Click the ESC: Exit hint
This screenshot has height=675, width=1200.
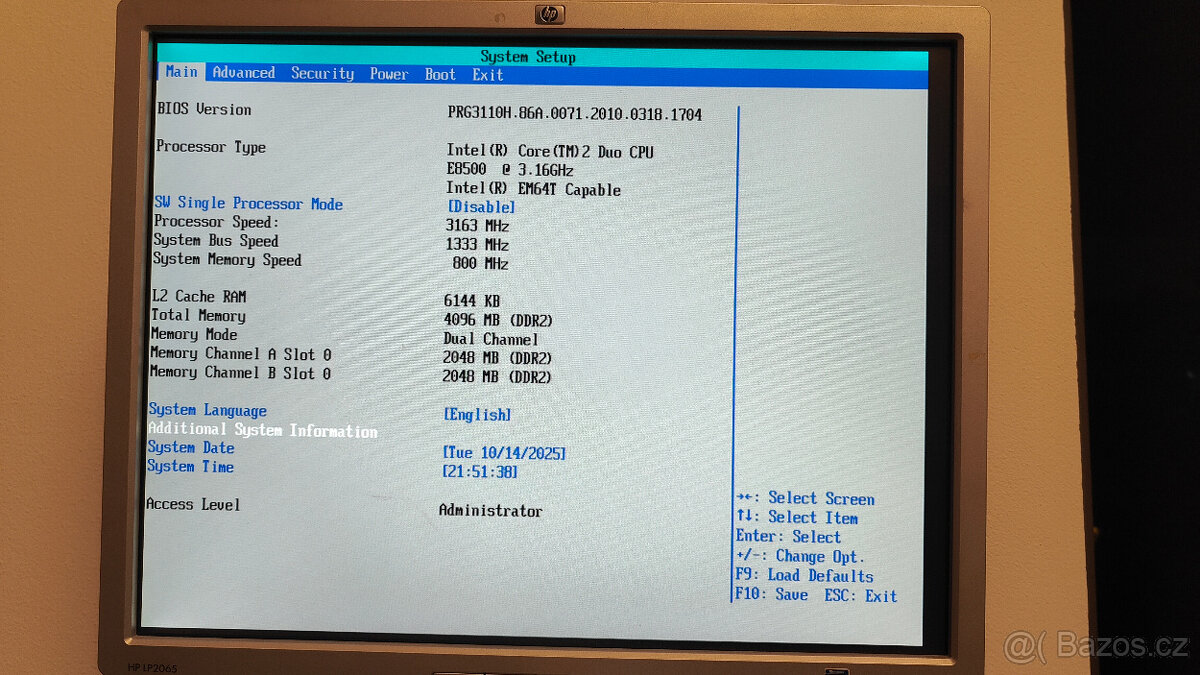pos(862,595)
